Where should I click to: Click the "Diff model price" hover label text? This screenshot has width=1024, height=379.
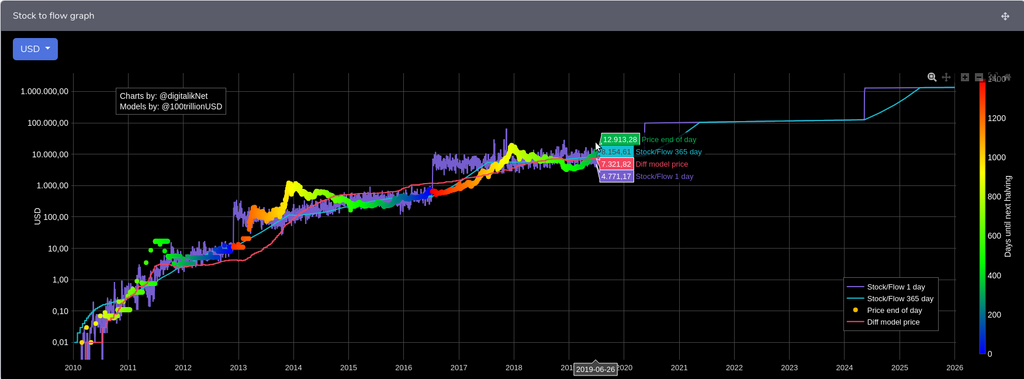(x=662, y=164)
